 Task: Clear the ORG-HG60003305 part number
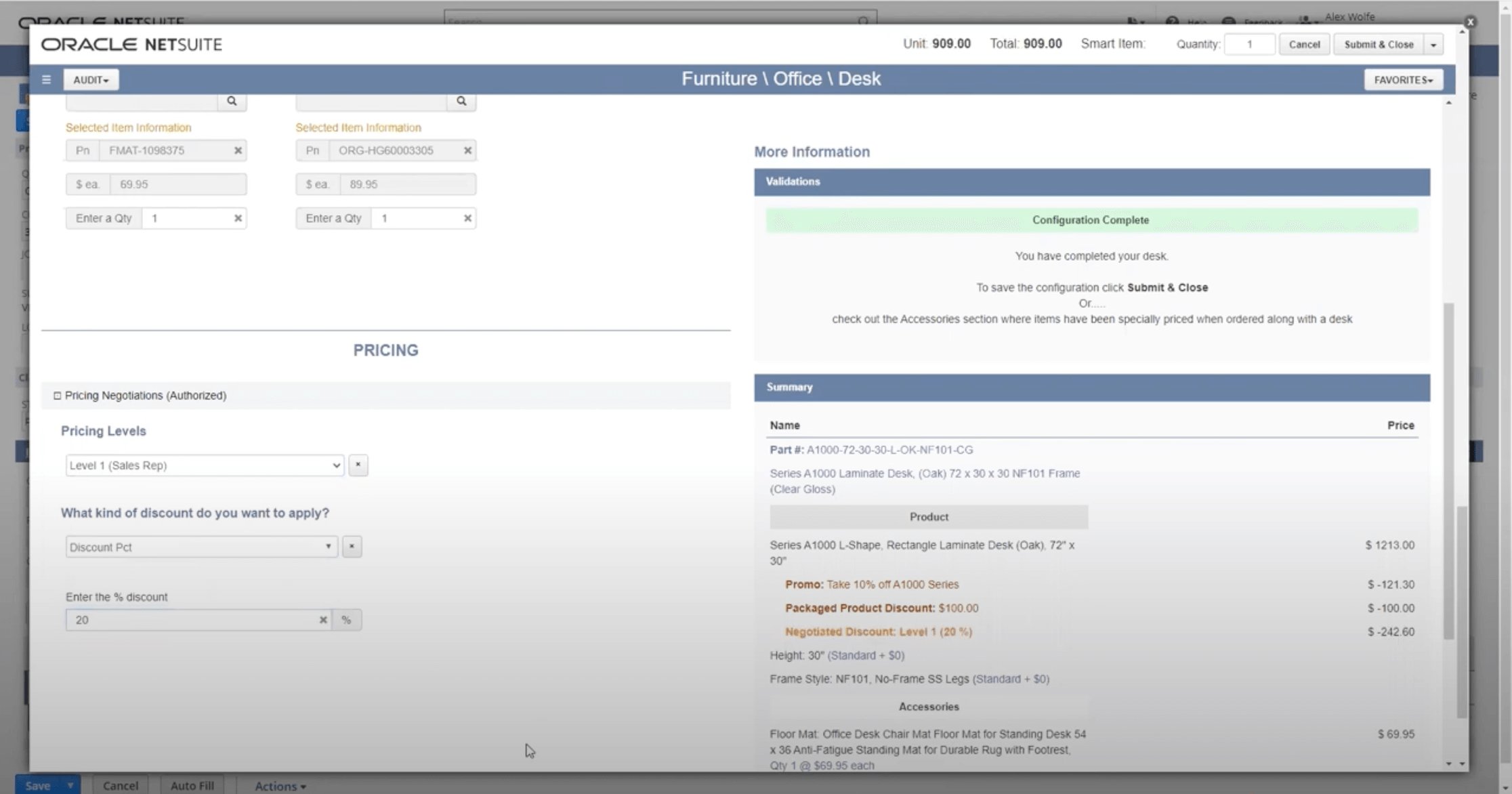pyautogui.click(x=467, y=150)
